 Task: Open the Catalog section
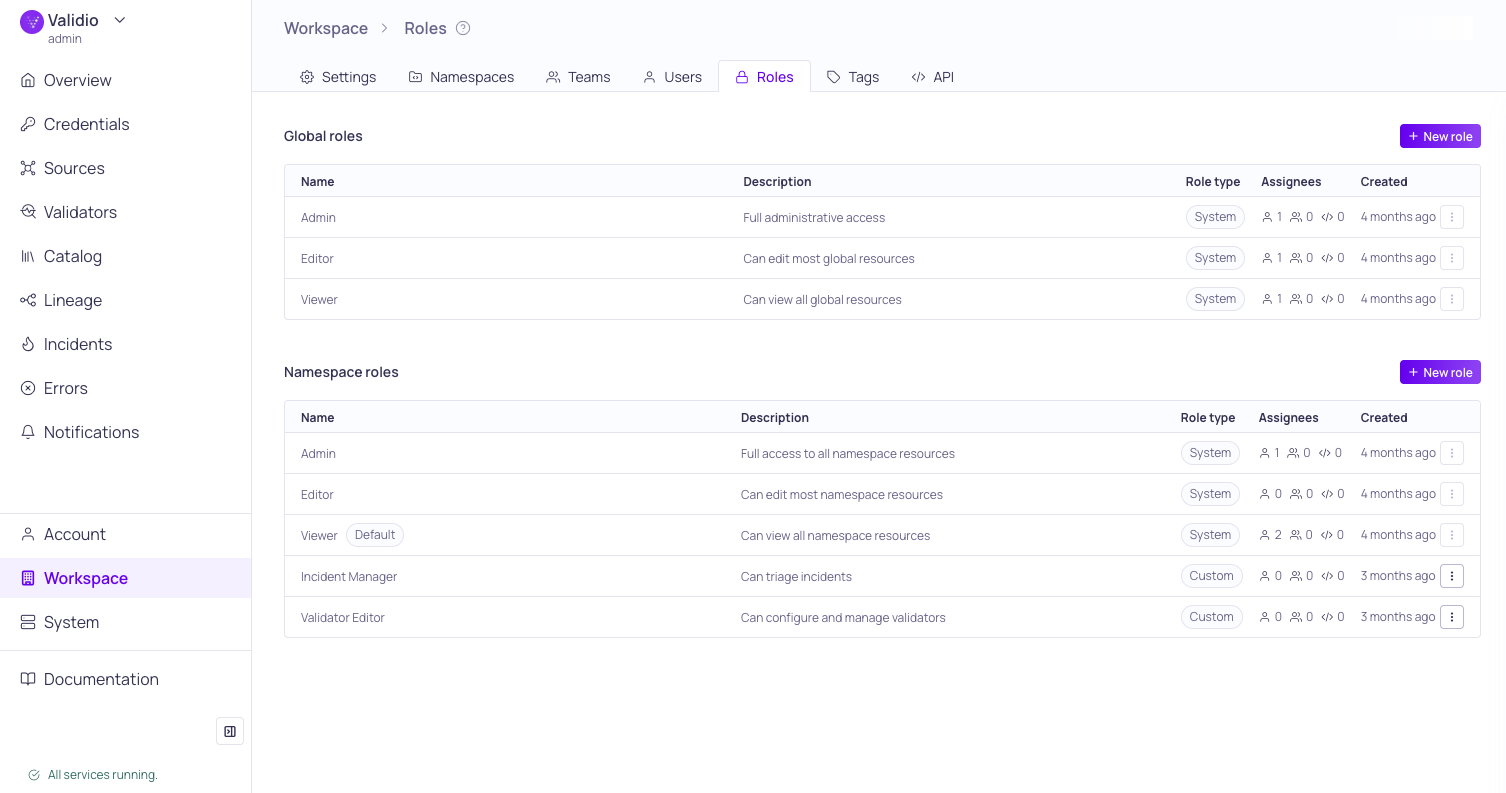click(x=125, y=256)
